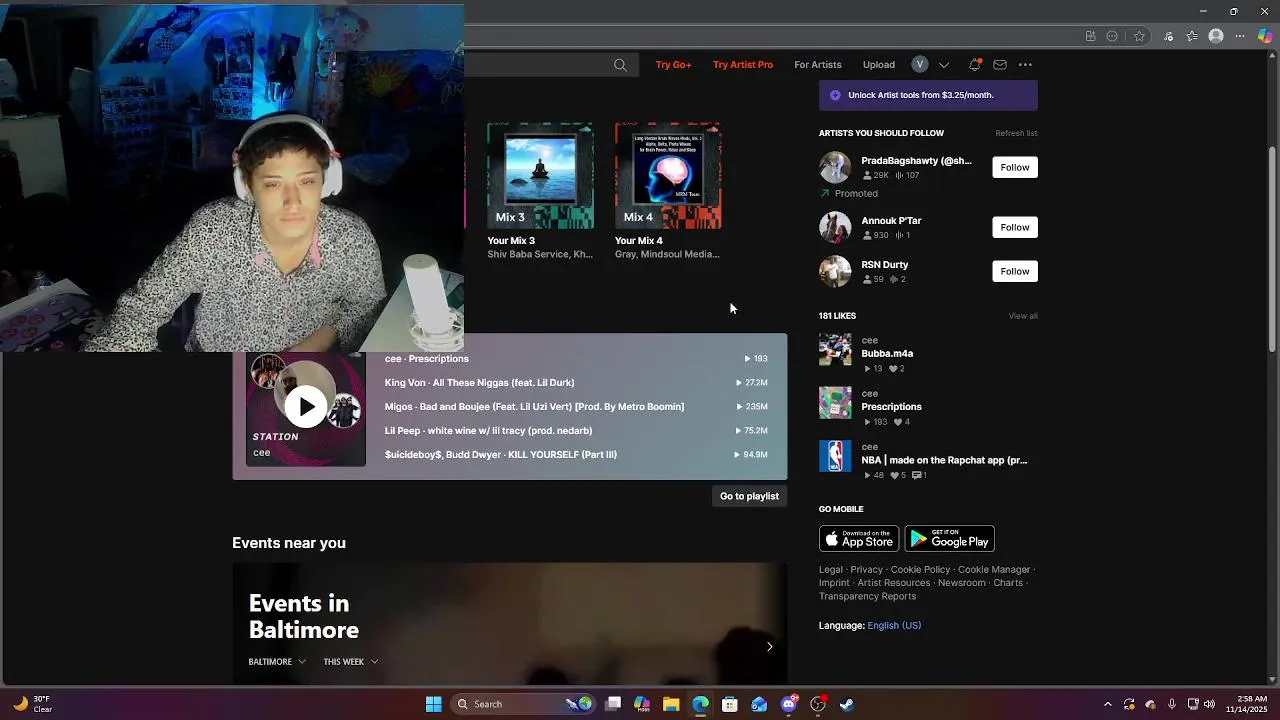Open Transparency Reports footer link
Screen dimensions: 1280x720
(x=867, y=597)
